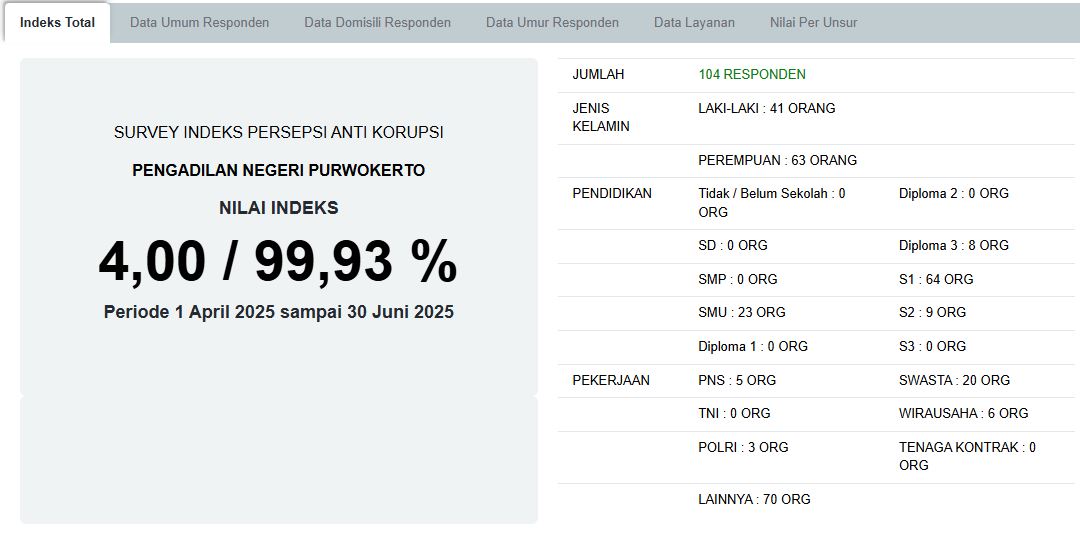Open the Data Umur Responden tab
Viewport: 1080px width, 533px height.
(552, 22)
